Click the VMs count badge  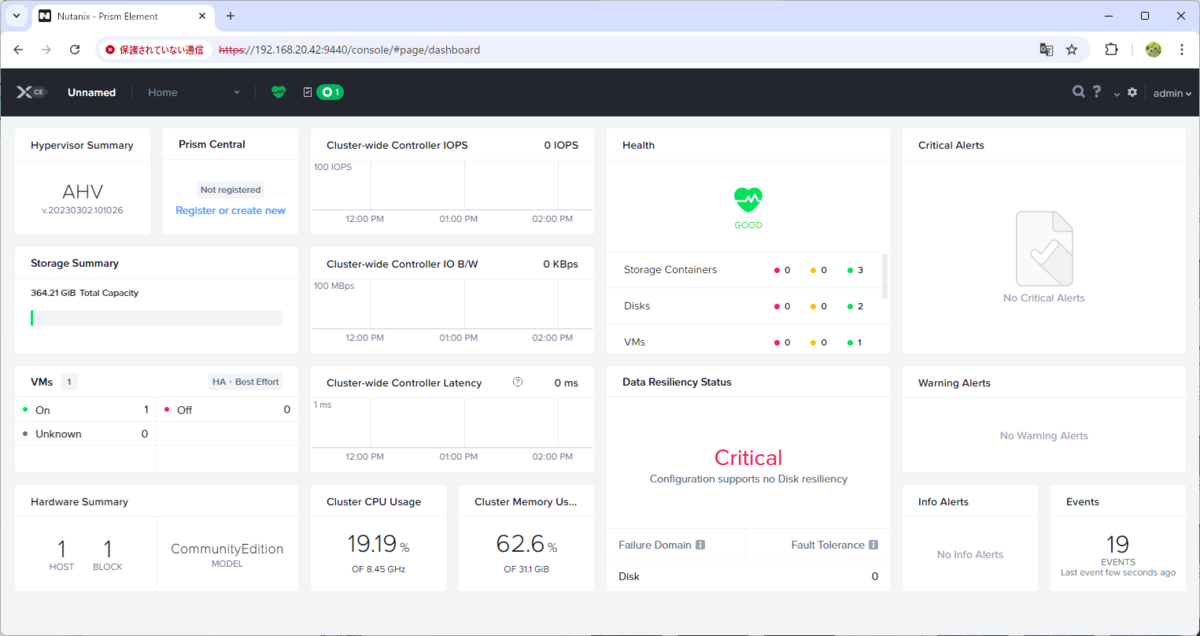[x=69, y=382]
